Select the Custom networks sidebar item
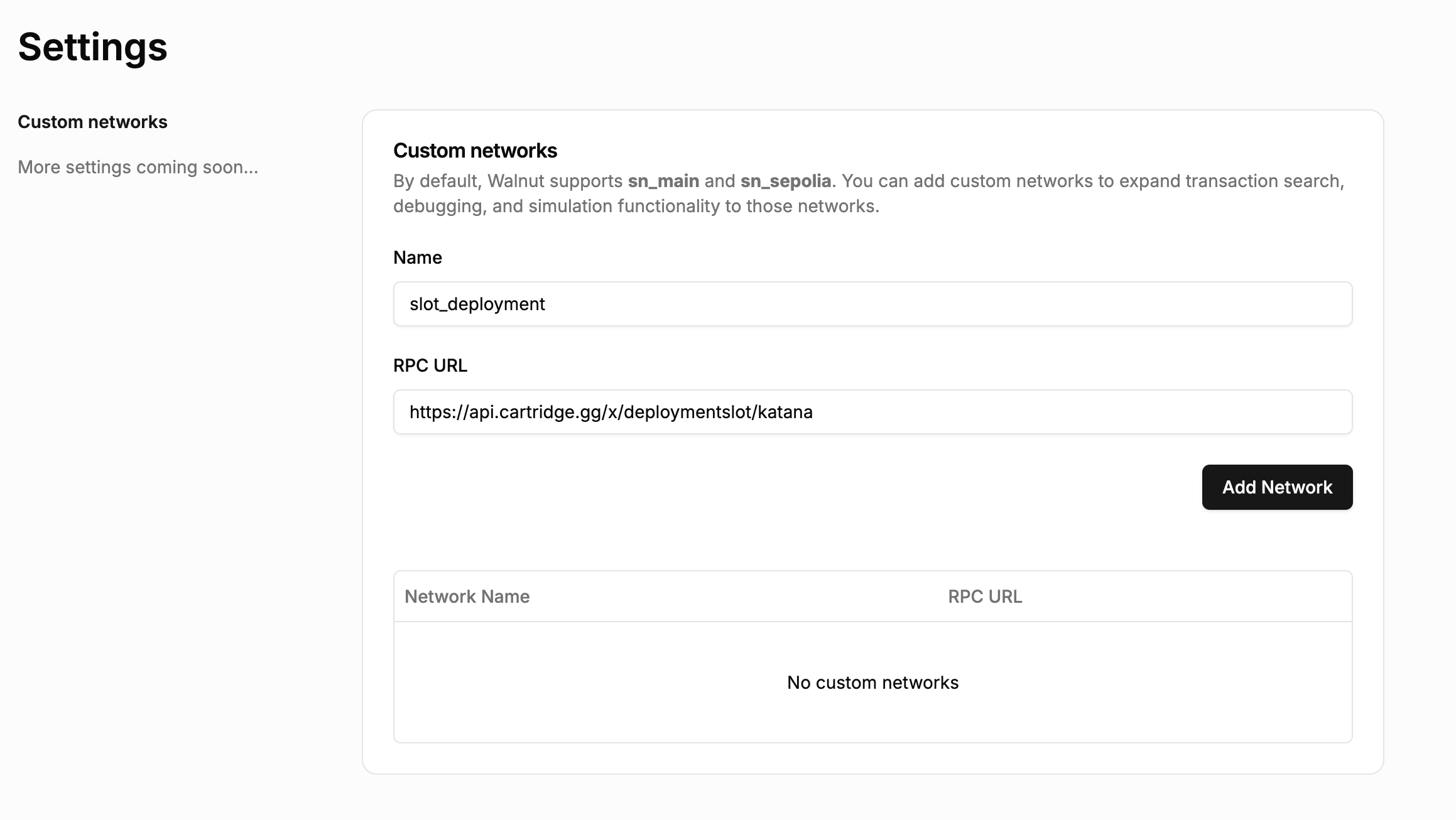The width and height of the screenshot is (1456, 820). click(93, 122)
